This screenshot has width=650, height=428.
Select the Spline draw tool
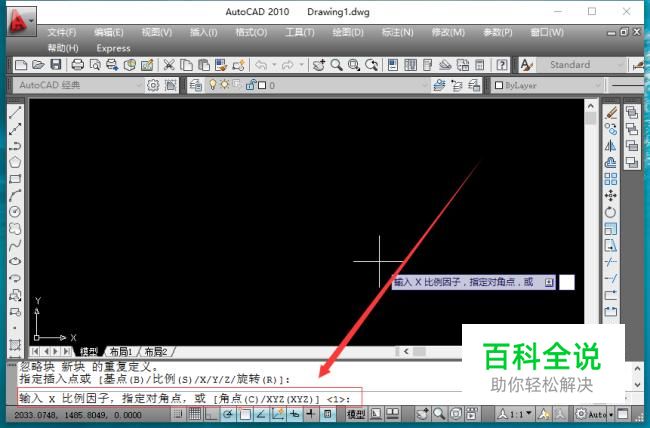(15, 245)
